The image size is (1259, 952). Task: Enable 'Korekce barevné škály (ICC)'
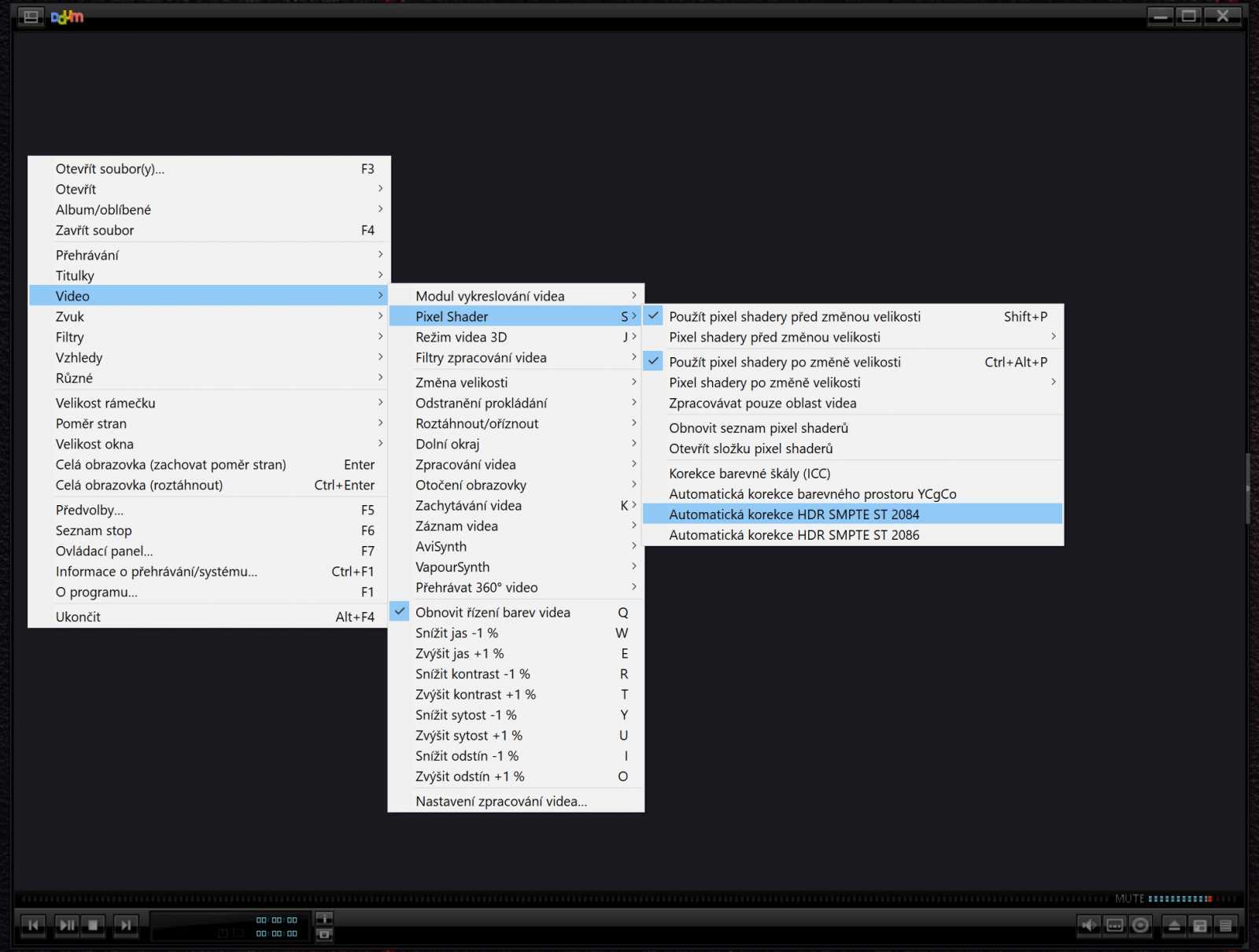click(x=853, y=474)
